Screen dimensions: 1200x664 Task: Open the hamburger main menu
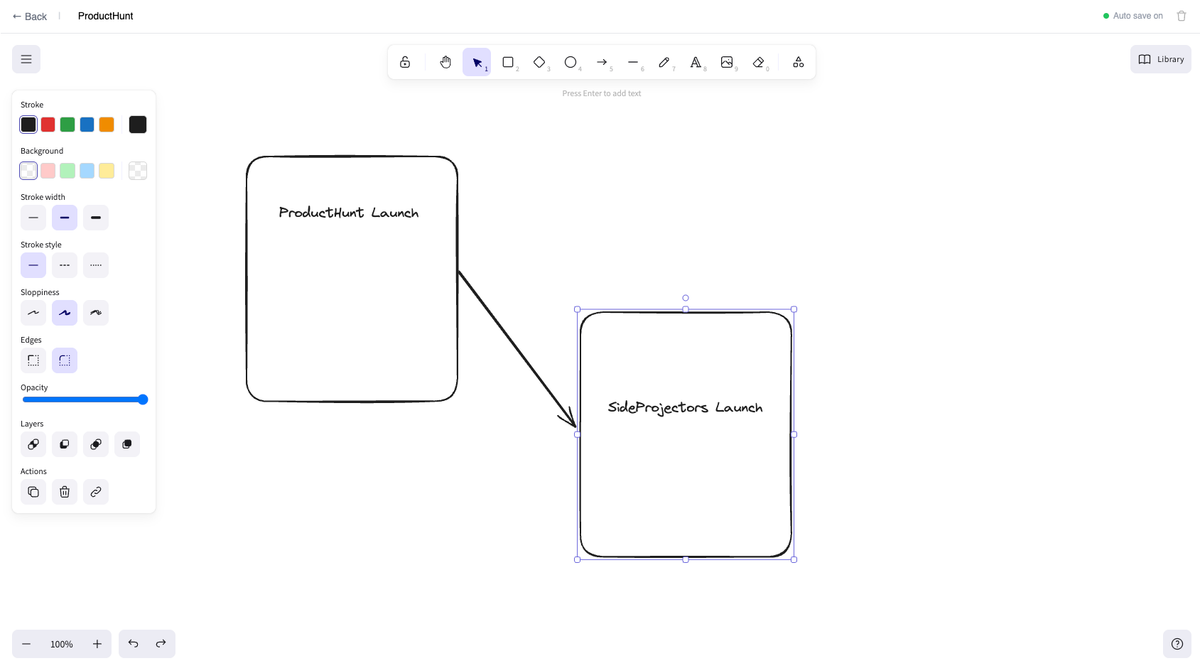[x=26, y=59]
